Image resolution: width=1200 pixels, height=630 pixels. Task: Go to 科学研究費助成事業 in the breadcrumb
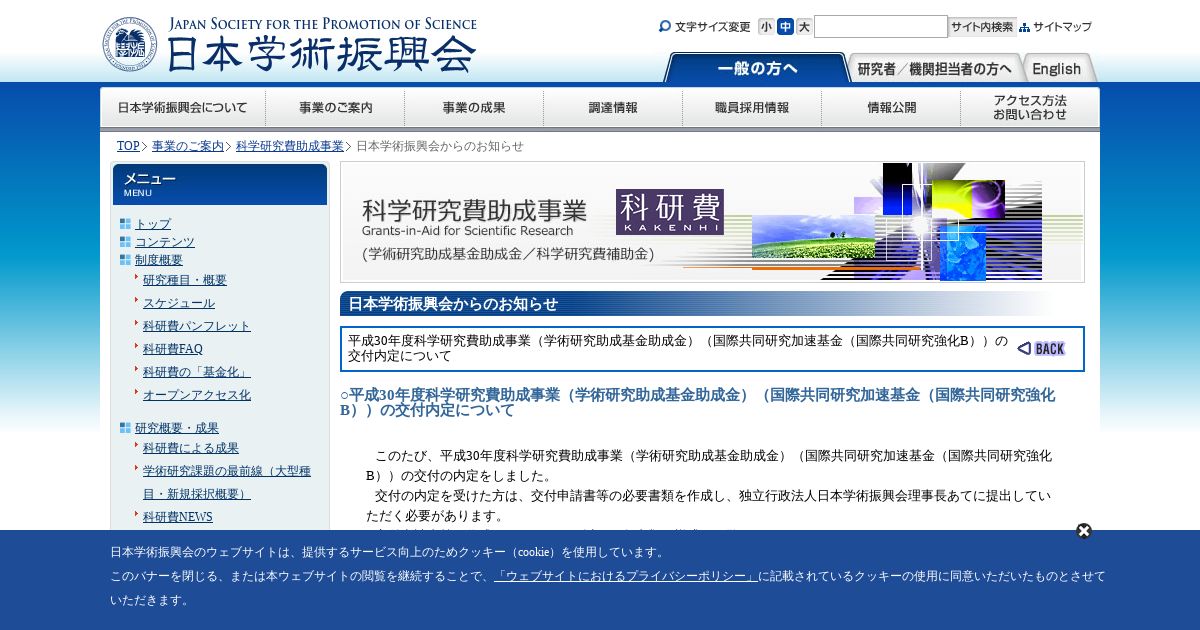tap(290, 146)
